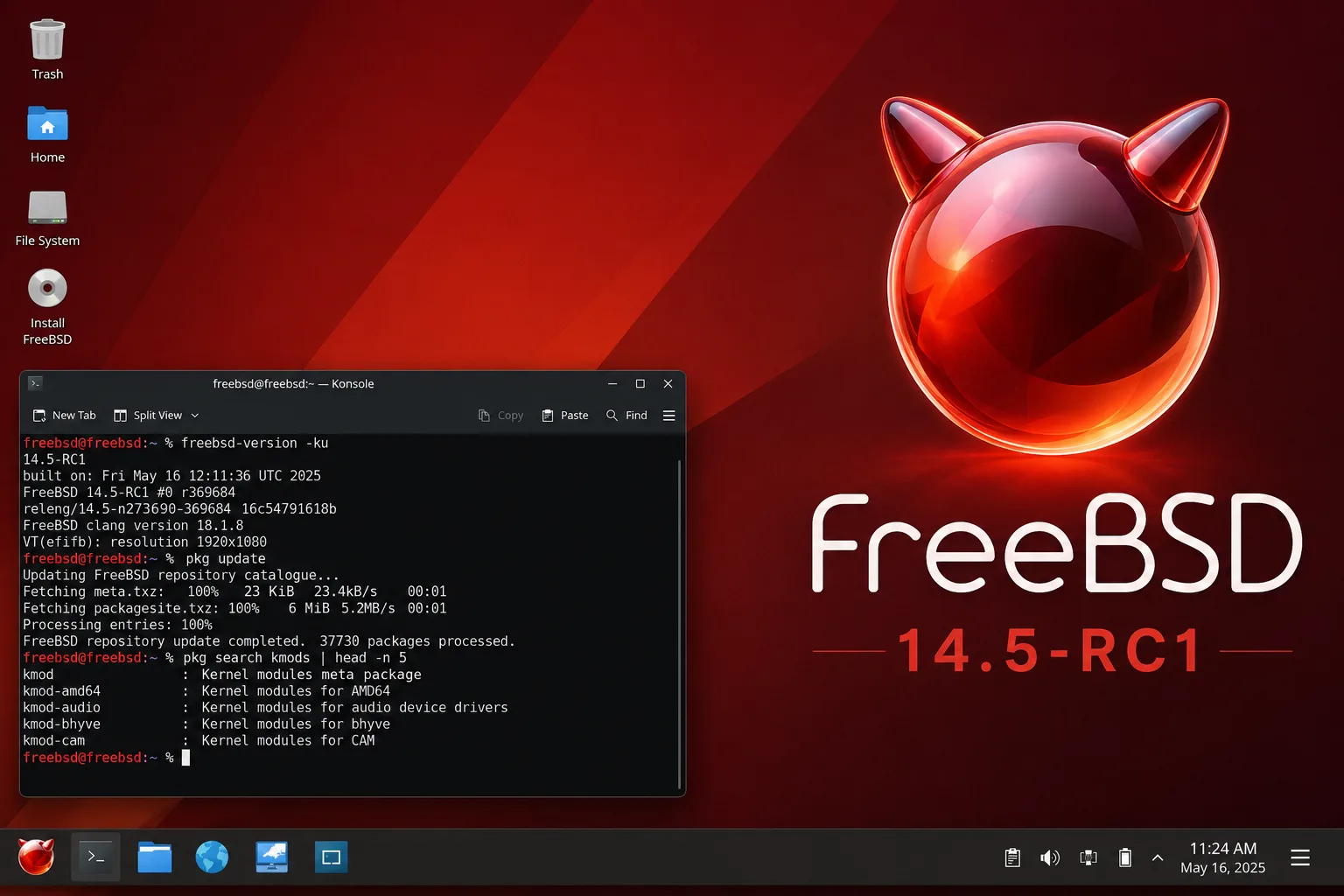Click the Konsole vertical scrollbar
Image resolution: width=1344 pixels, height=896 pixels.
click(679, 624)
